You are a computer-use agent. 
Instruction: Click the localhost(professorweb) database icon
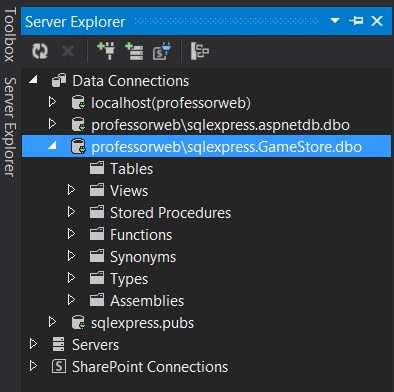click(x=79, y=103)
